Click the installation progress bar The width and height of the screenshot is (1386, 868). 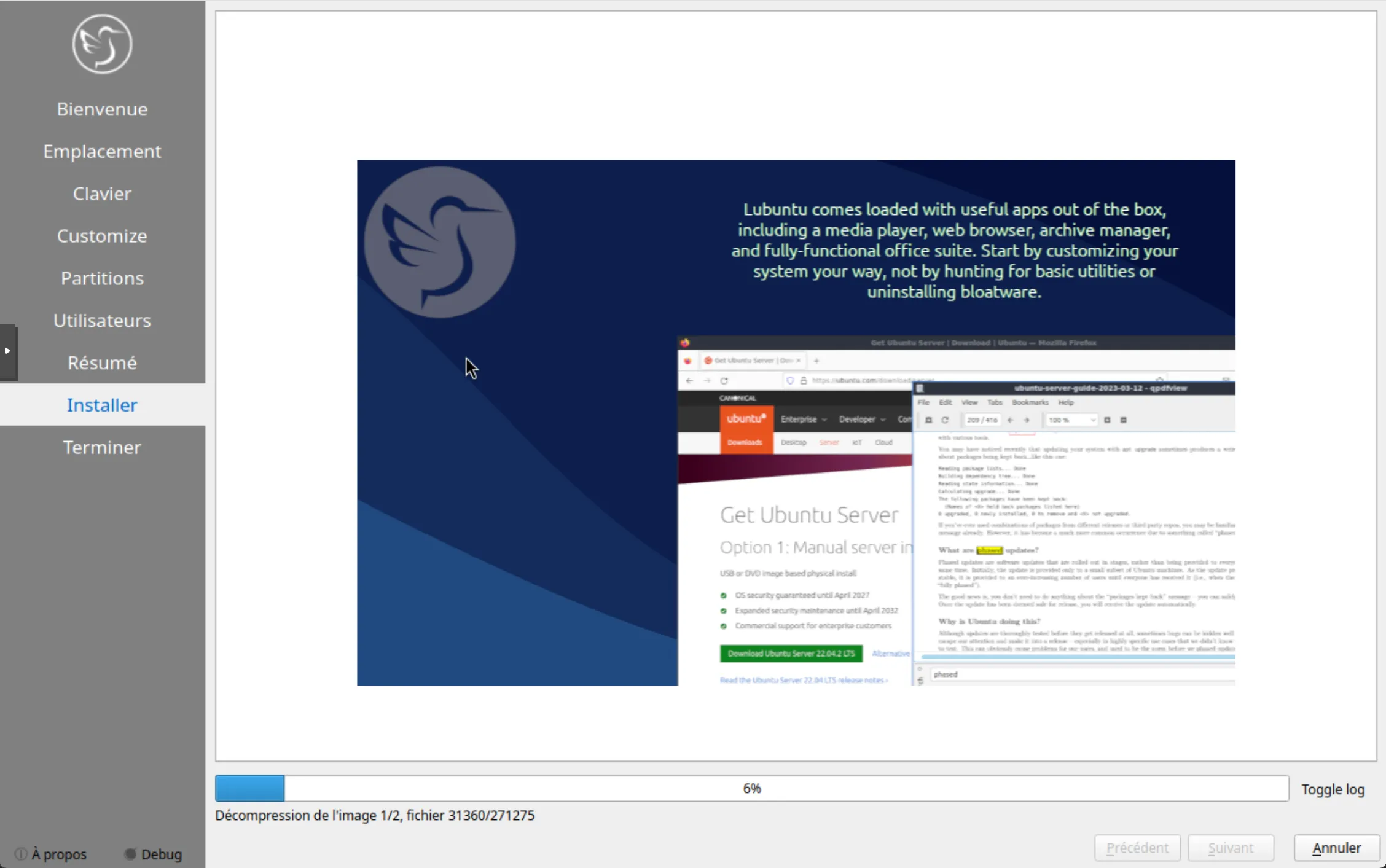pos(752,788)
